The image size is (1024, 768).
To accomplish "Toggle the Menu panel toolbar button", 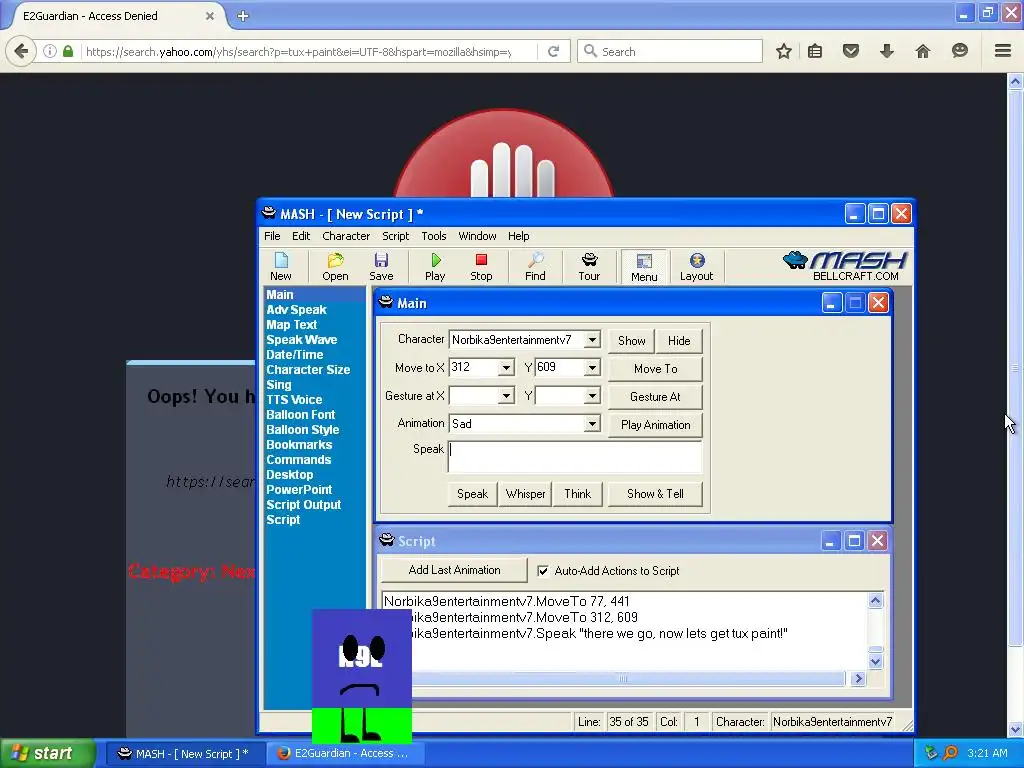I will [644, 267].
